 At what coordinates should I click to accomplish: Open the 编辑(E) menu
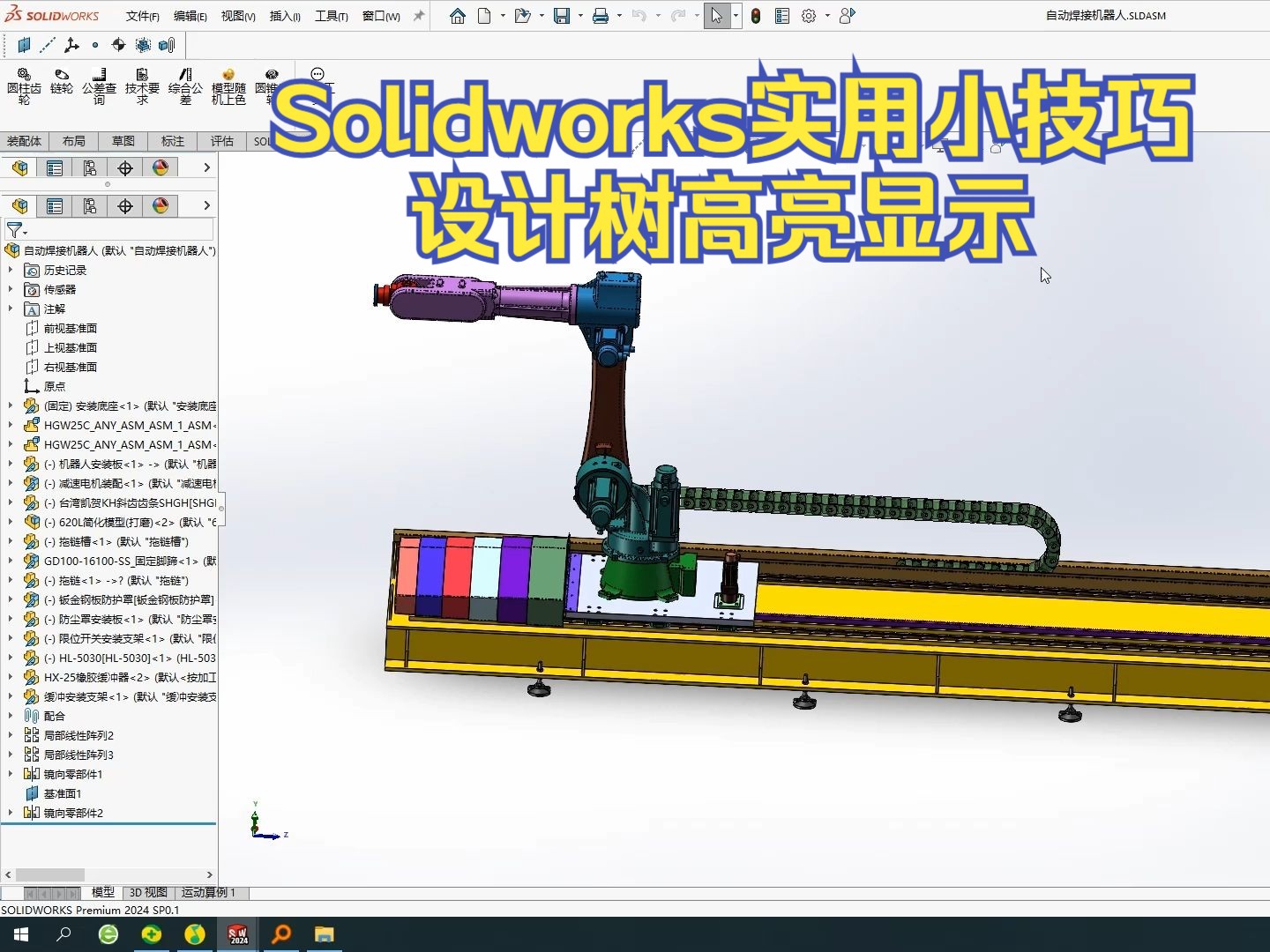pyautogui.click(x=190, y=16)
